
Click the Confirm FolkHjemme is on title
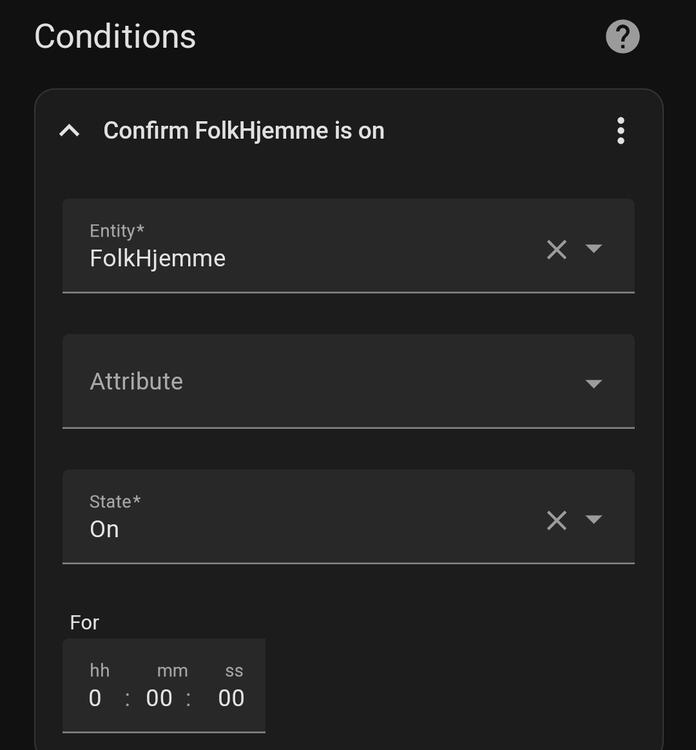[243, 131]
